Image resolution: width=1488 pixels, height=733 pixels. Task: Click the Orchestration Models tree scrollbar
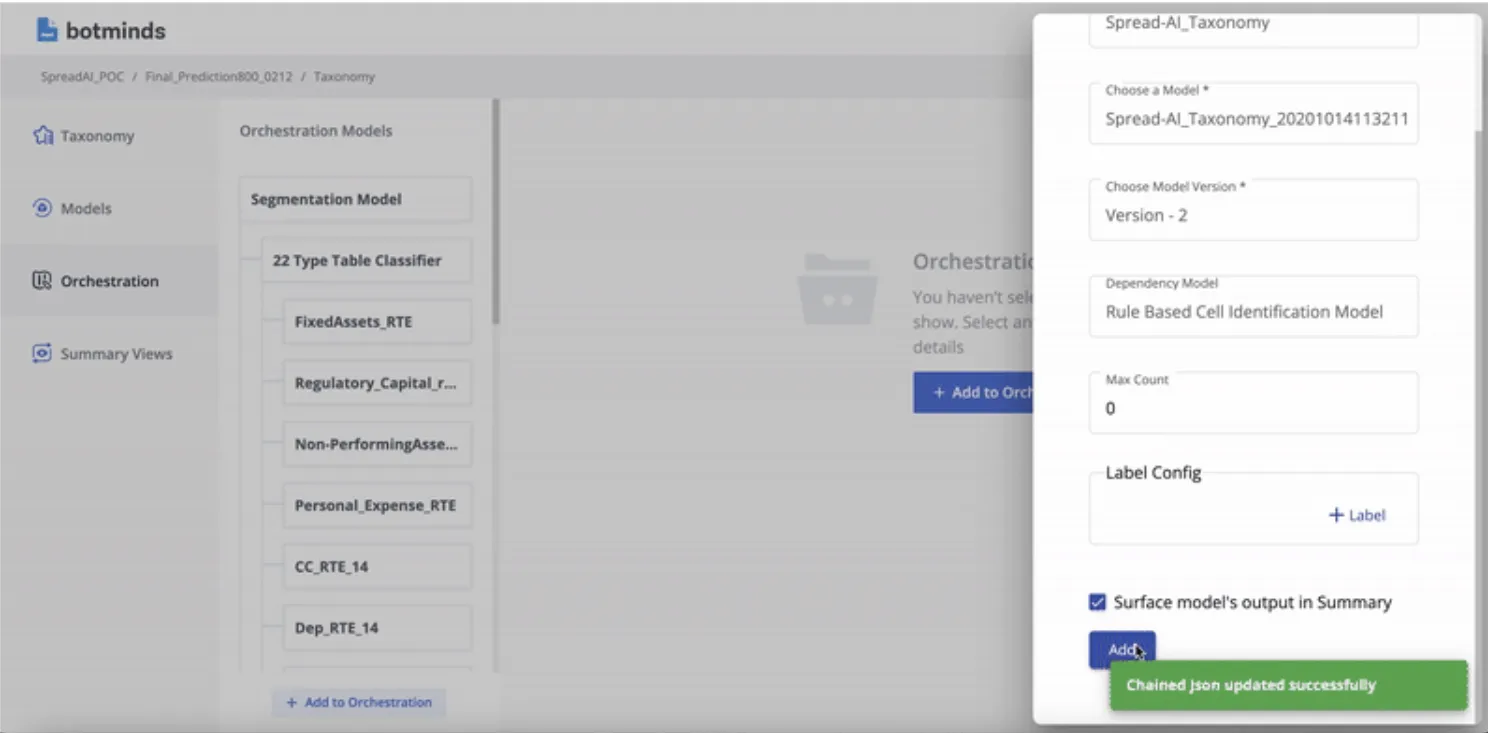tap(496, 211)
